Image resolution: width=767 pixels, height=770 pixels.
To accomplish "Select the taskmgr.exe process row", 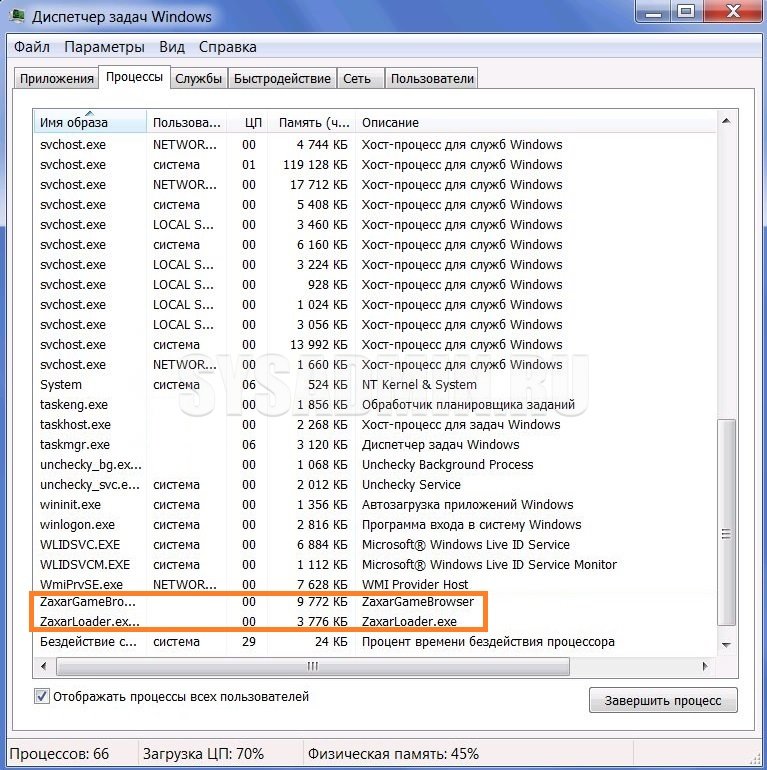I will (75, 445).
